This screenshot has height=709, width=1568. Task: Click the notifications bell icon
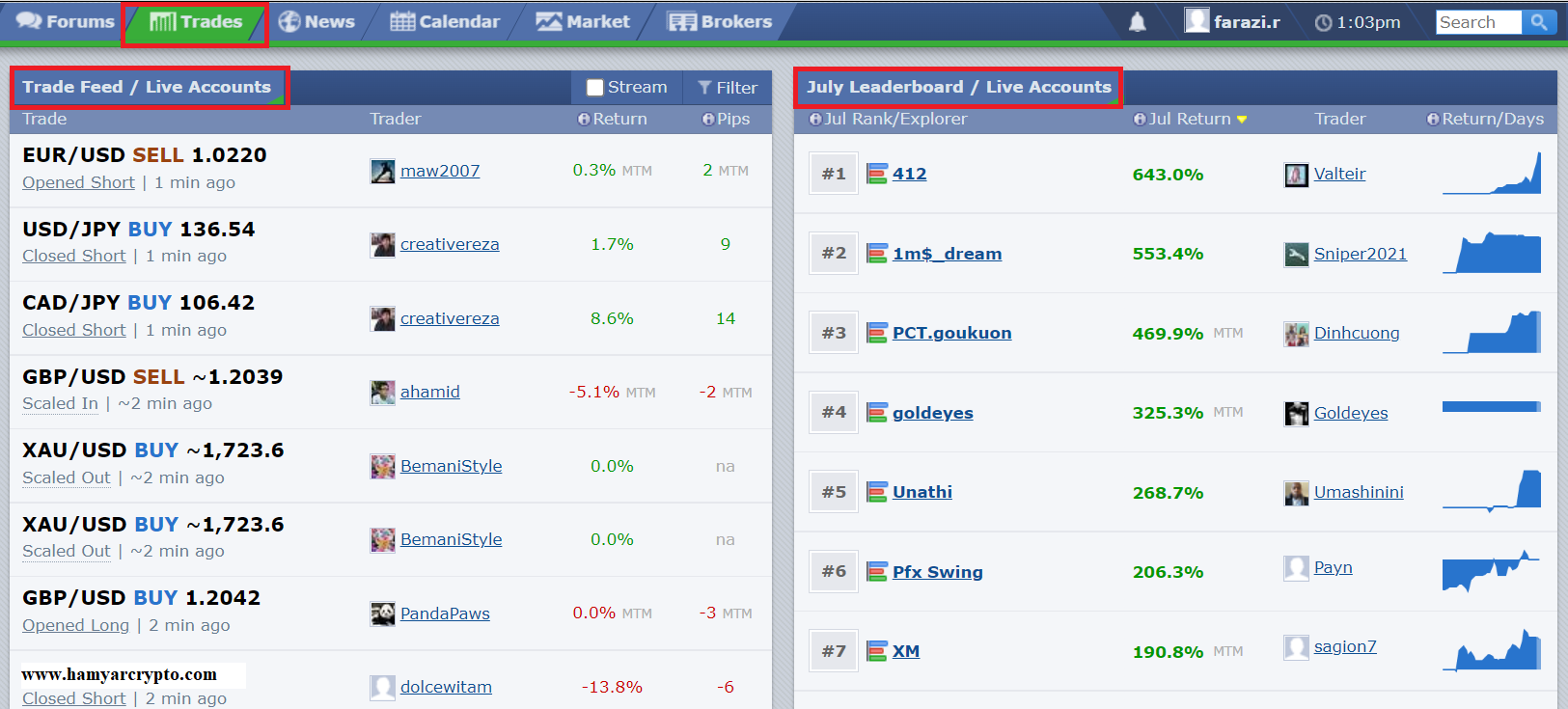[1138, 22]
